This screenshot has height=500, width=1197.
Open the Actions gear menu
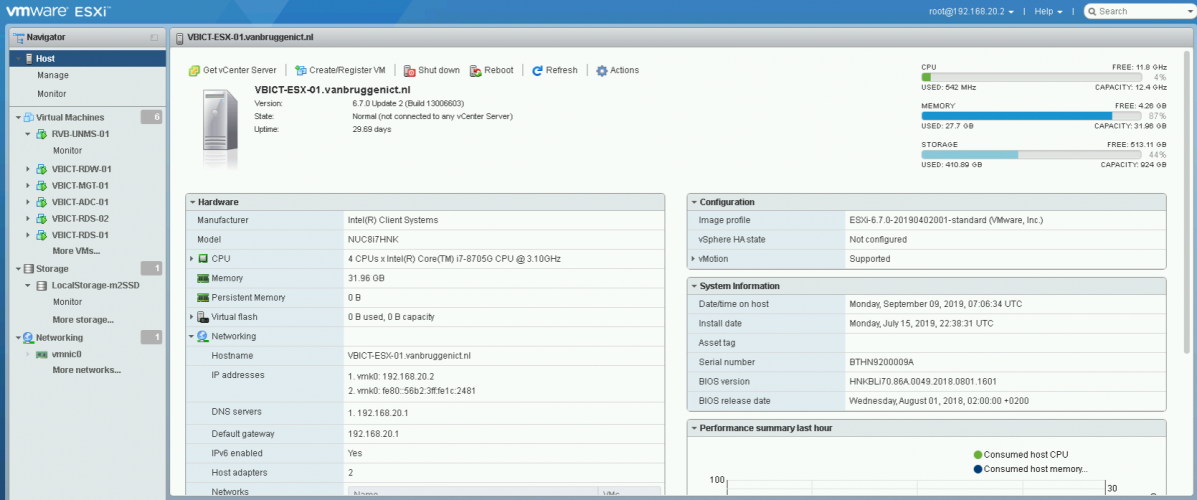point(602,71)
